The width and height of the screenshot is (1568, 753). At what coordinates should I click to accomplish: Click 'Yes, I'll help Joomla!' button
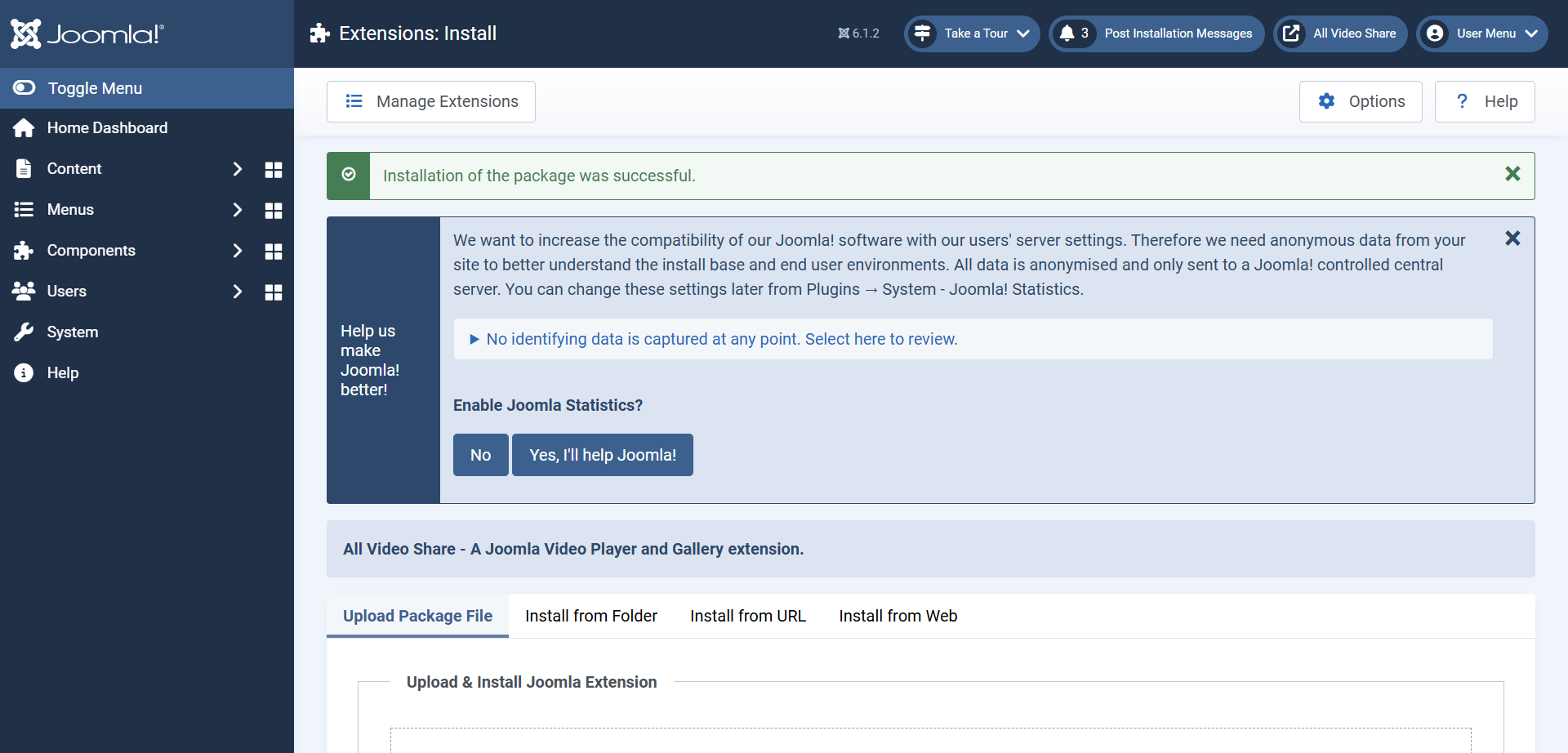[x=603, y=455]
